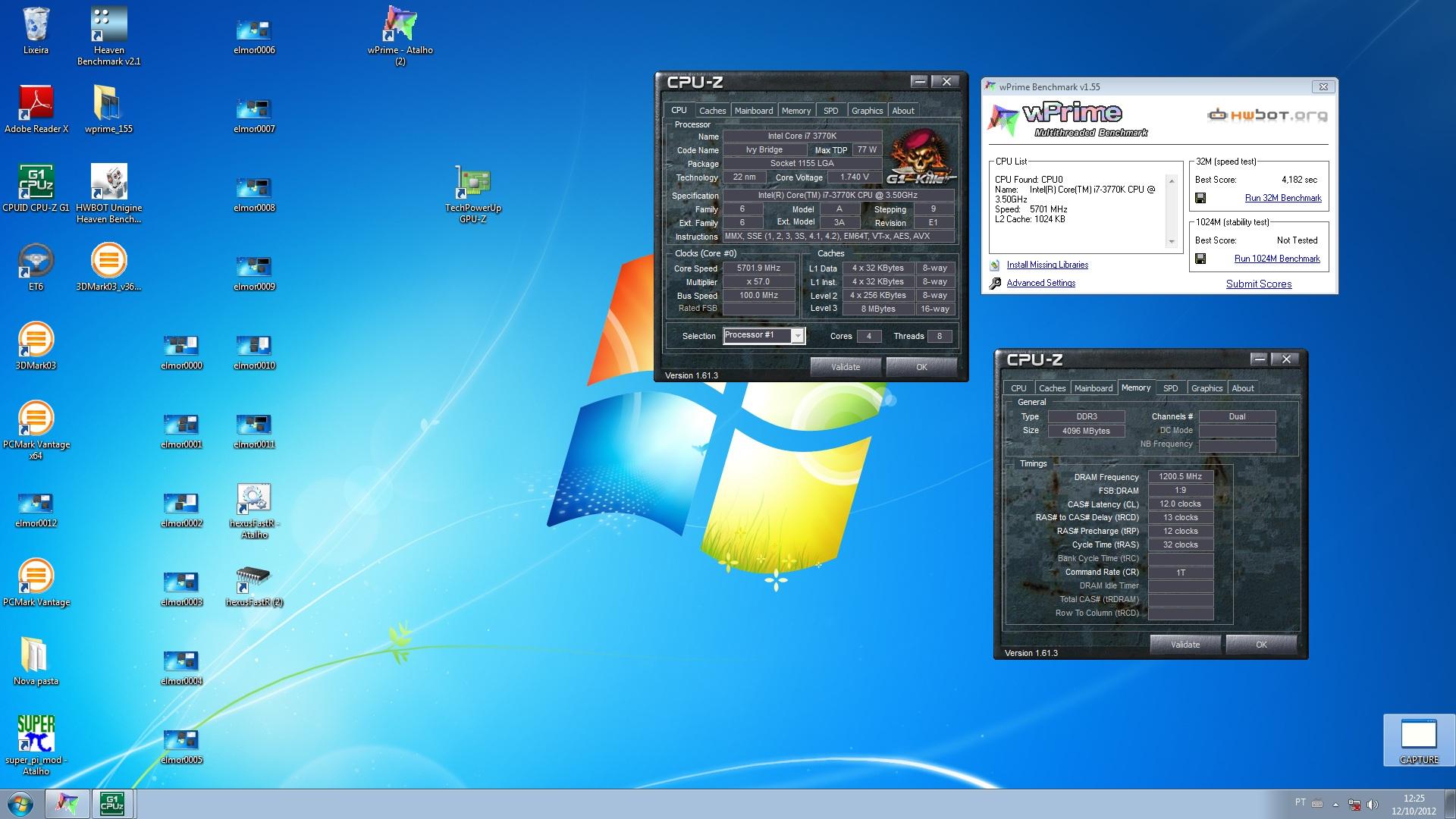
Task: Click save icon under 1024M Best Score
Action: (1200, 259)
